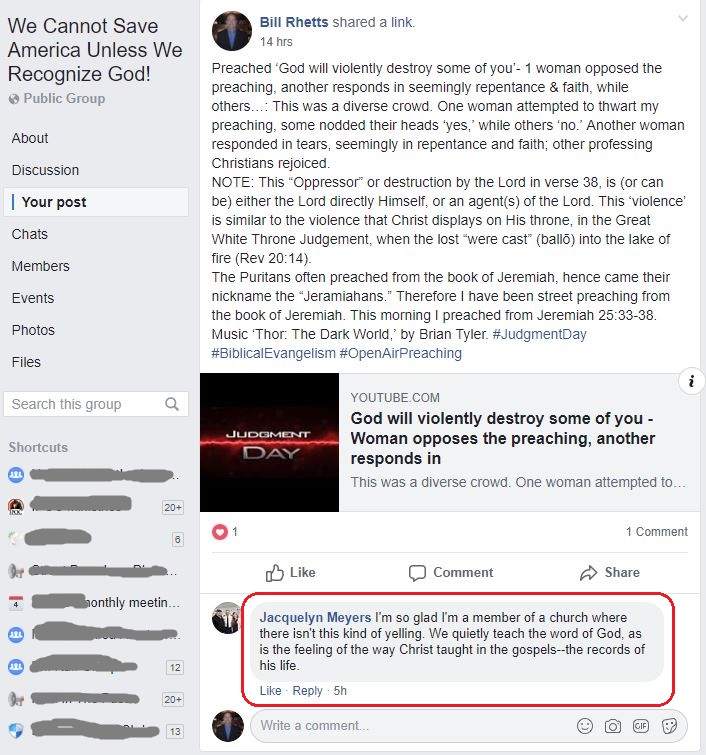Click the heart reaction icon under the post
This screenshot has width=706, height=755.
[220, 532]
